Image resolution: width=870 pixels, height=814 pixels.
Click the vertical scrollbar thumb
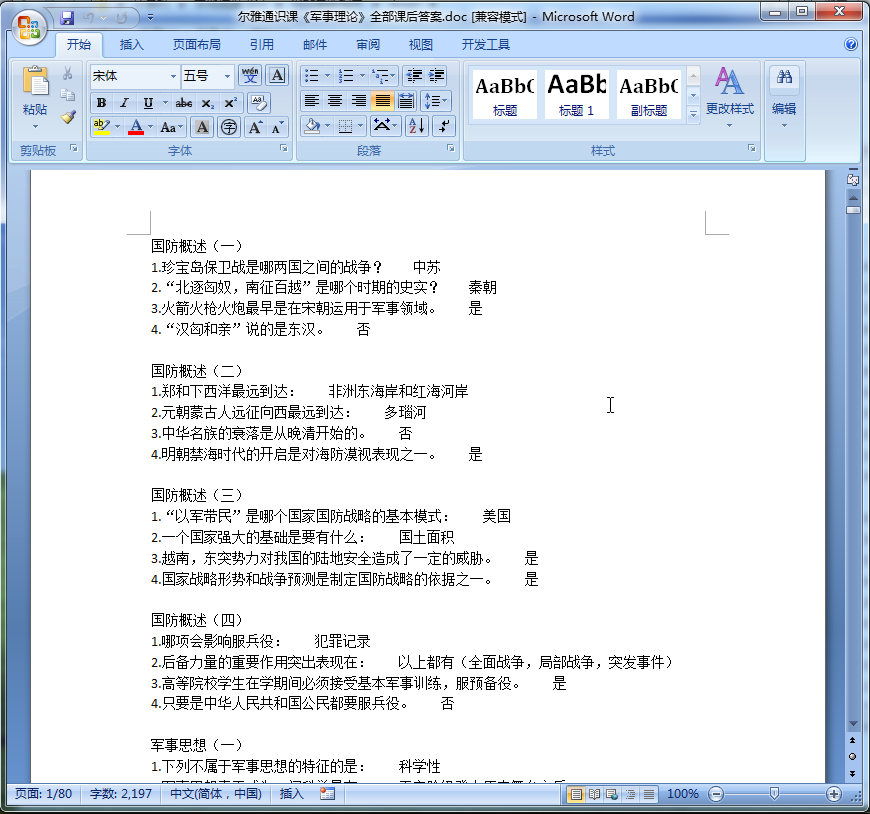(853, 210)
